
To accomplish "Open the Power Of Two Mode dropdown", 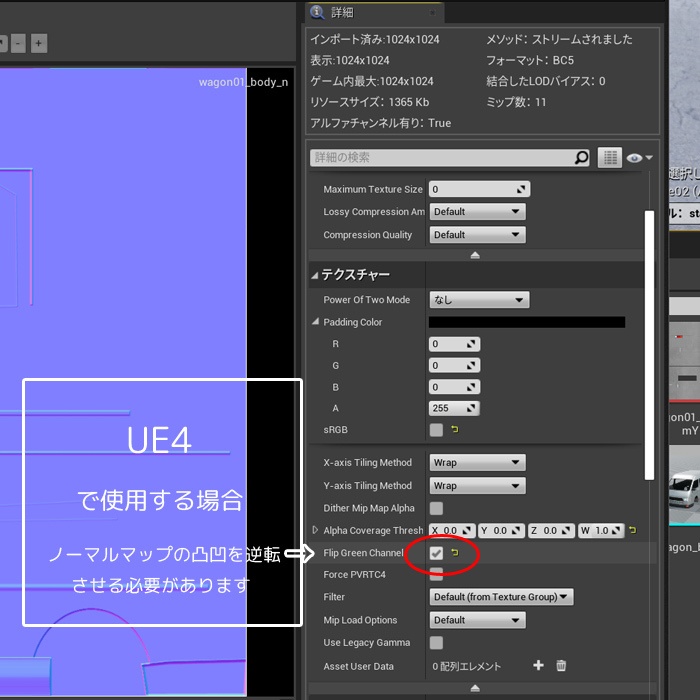I will (x=479, y=300).
